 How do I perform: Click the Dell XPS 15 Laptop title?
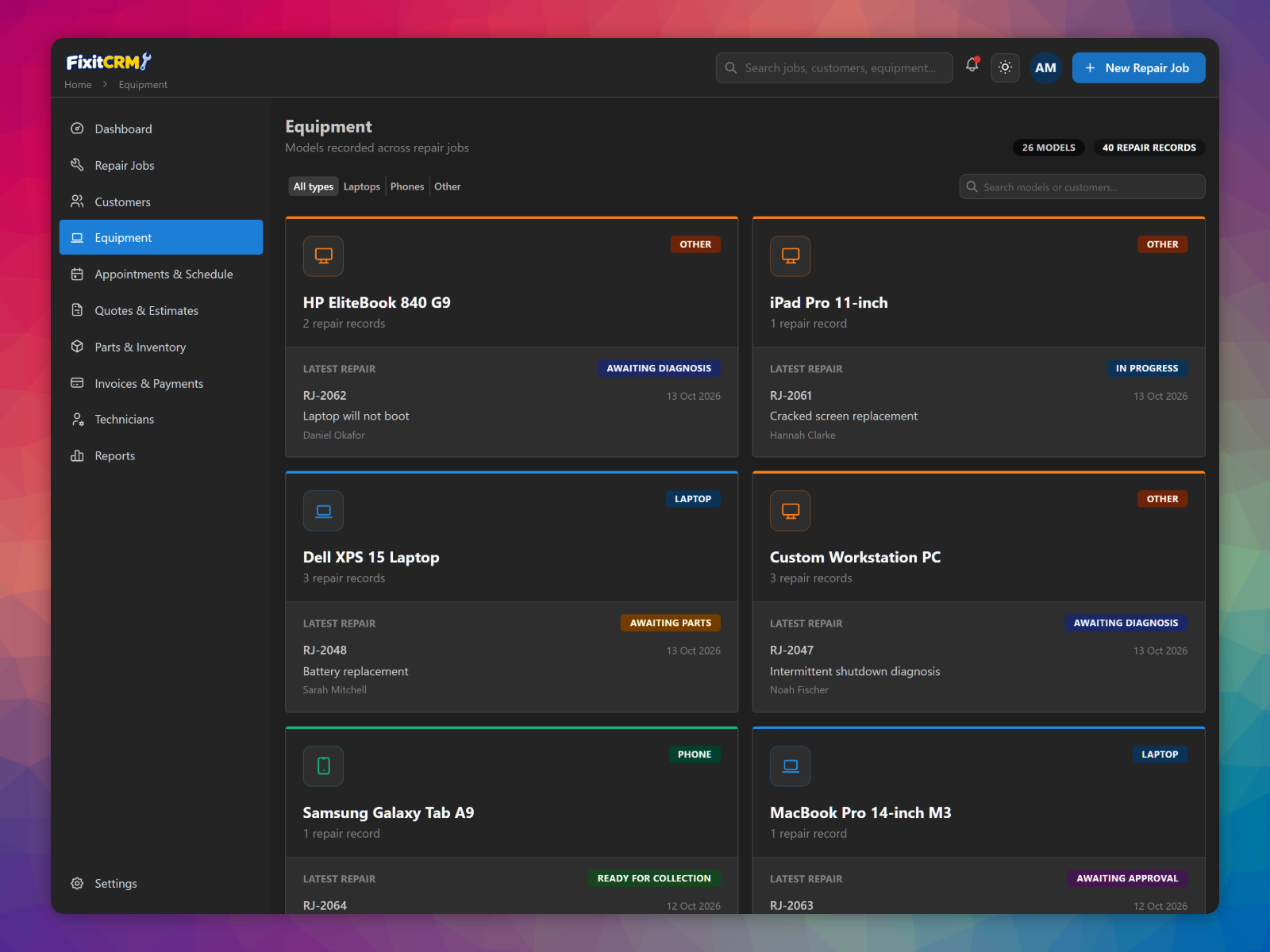tap(371, 557)
